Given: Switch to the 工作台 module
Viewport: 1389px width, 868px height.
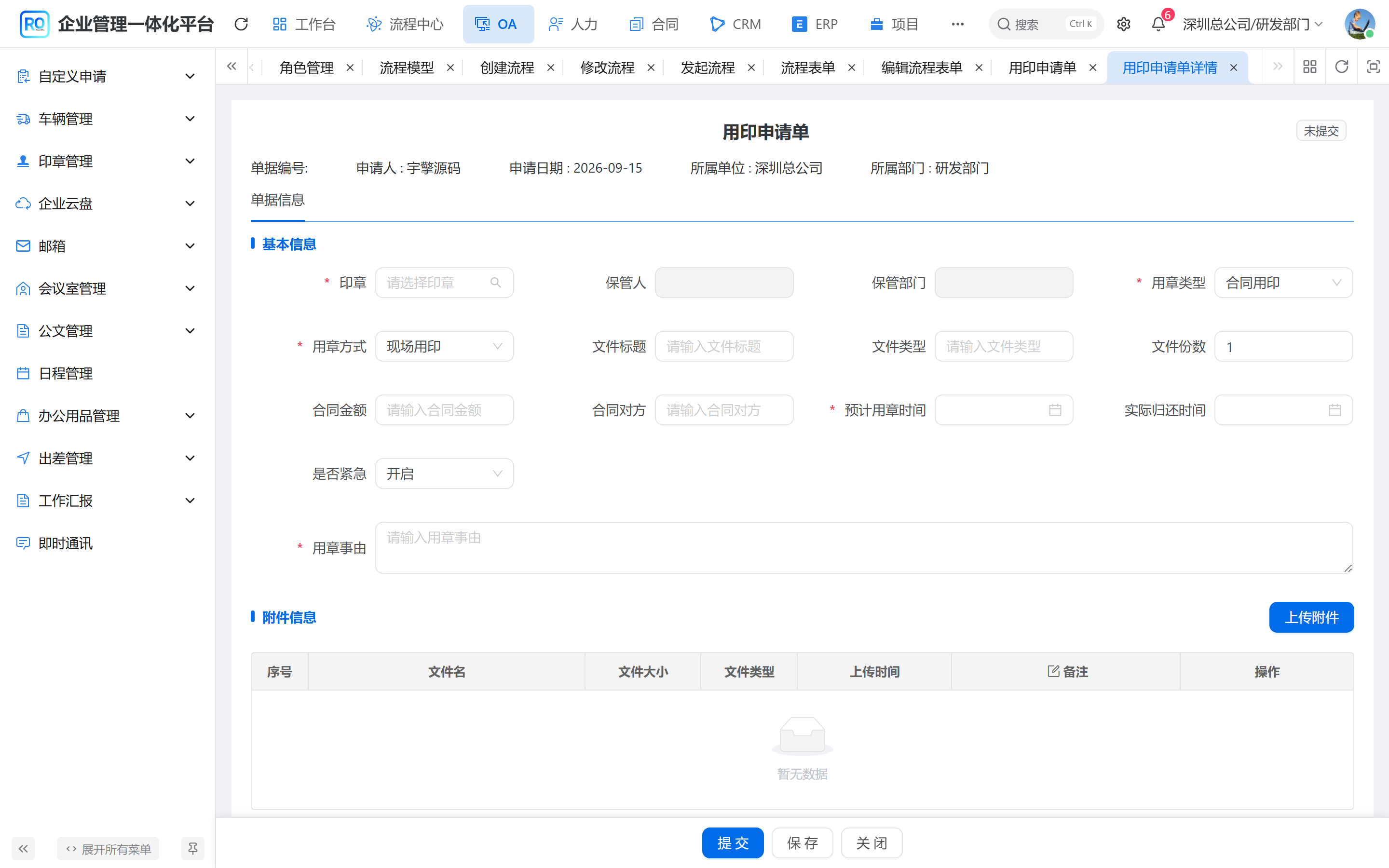Looking at the screenshot, I should click(304, 24).
